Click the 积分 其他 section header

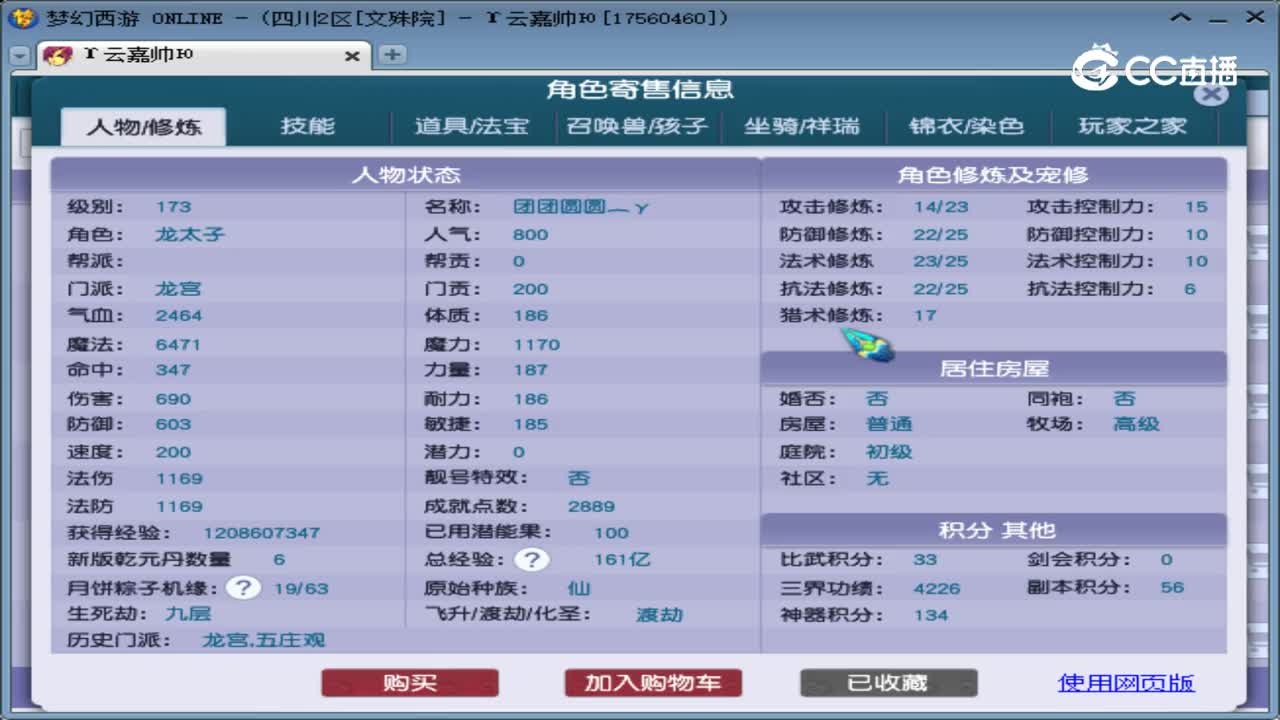point(993,530)
